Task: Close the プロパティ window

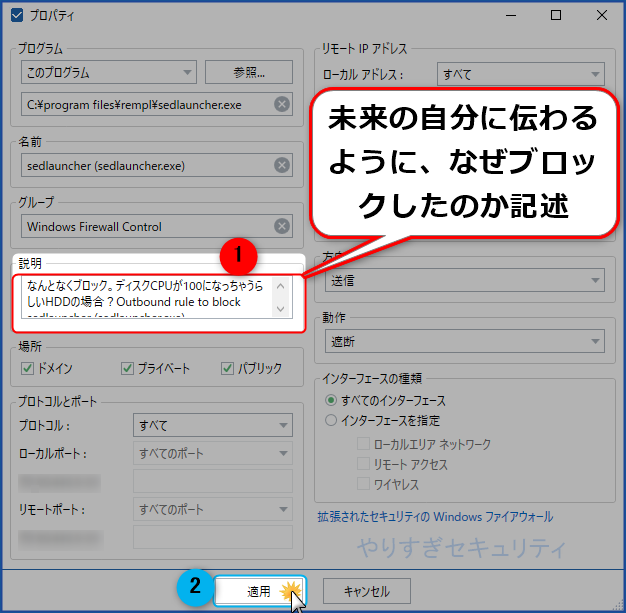Action: pyautogui.click(x=602, y=15)
